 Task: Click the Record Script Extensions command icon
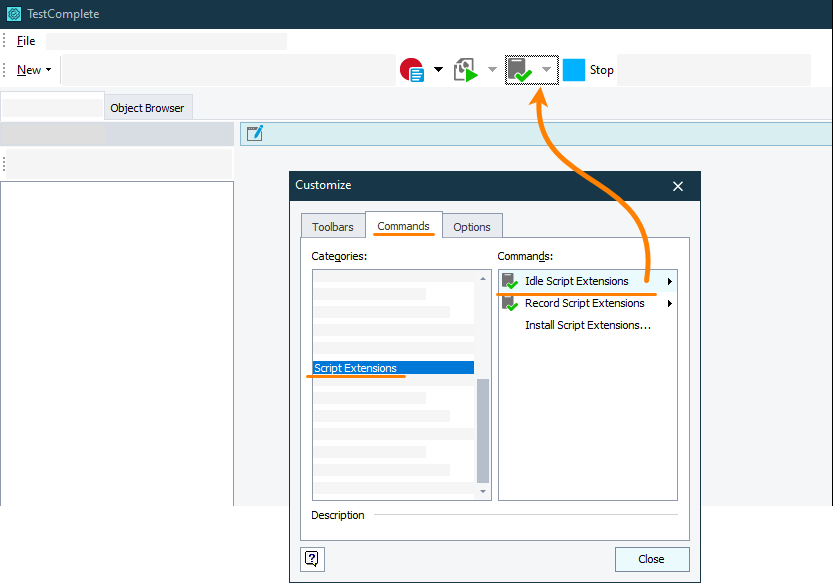tap(510, 302)
